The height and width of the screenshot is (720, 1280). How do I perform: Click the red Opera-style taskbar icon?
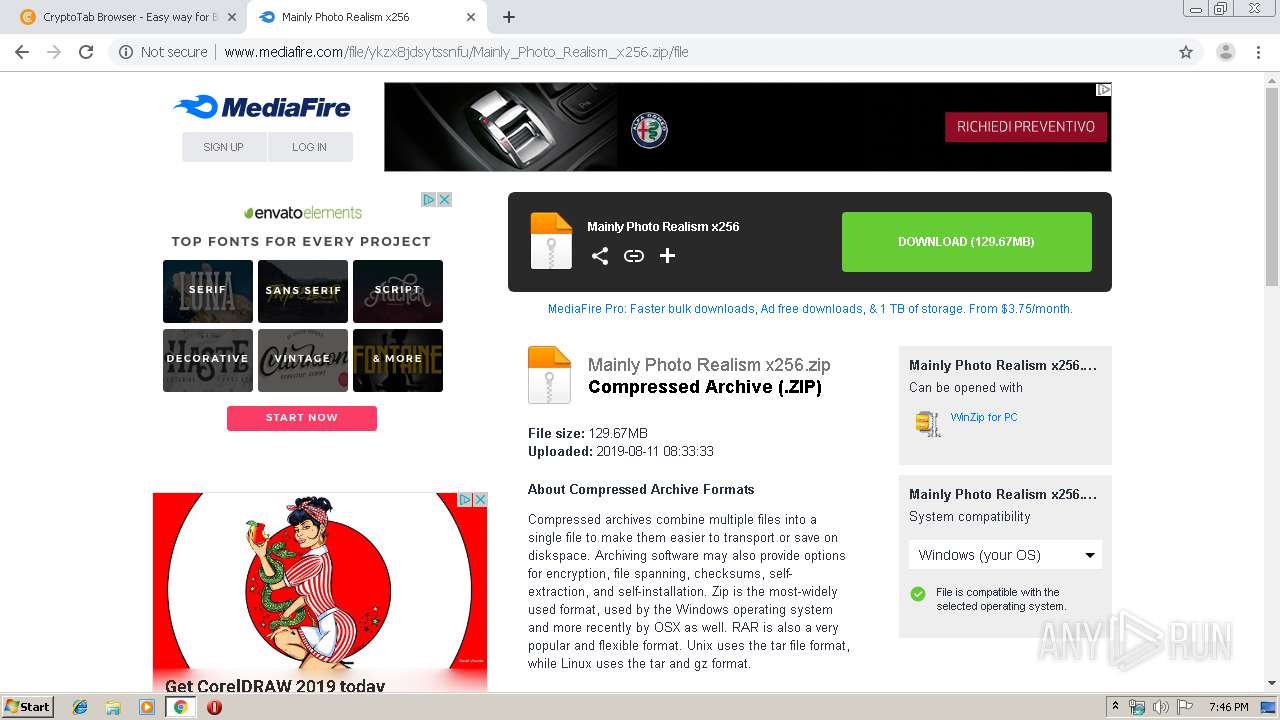214,707
